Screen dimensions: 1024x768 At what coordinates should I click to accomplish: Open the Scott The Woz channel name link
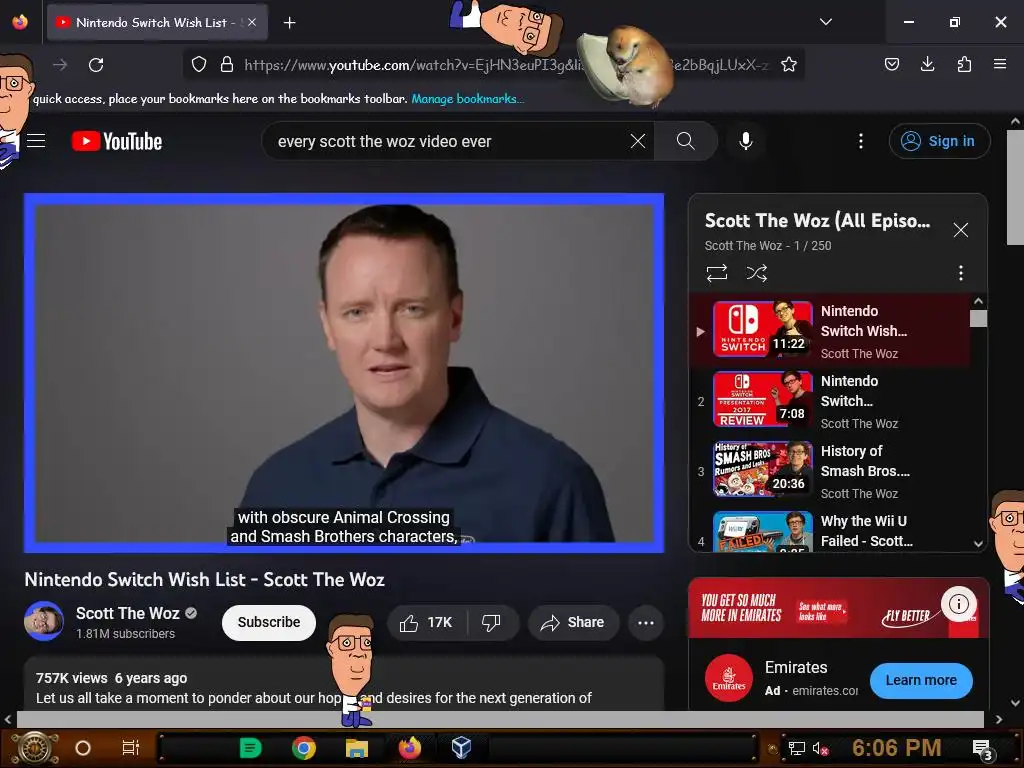click(x=127, y=613)
